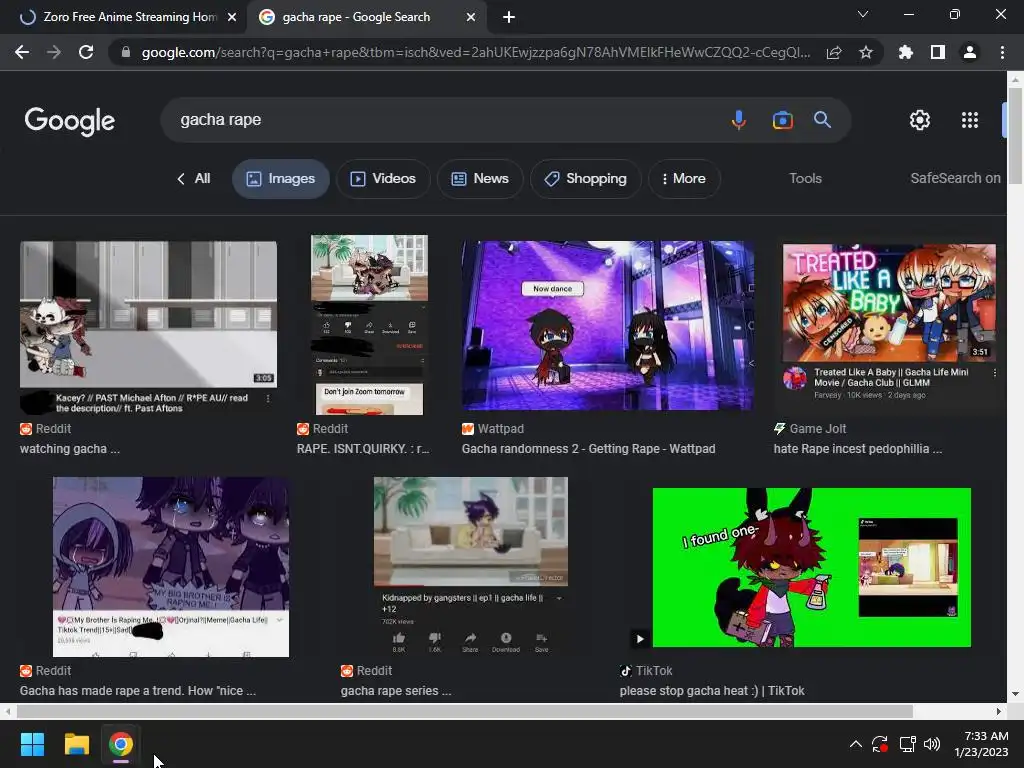Share this page via the address bar icon
This screenshot has height=768, width=1024.
(834, 52)
